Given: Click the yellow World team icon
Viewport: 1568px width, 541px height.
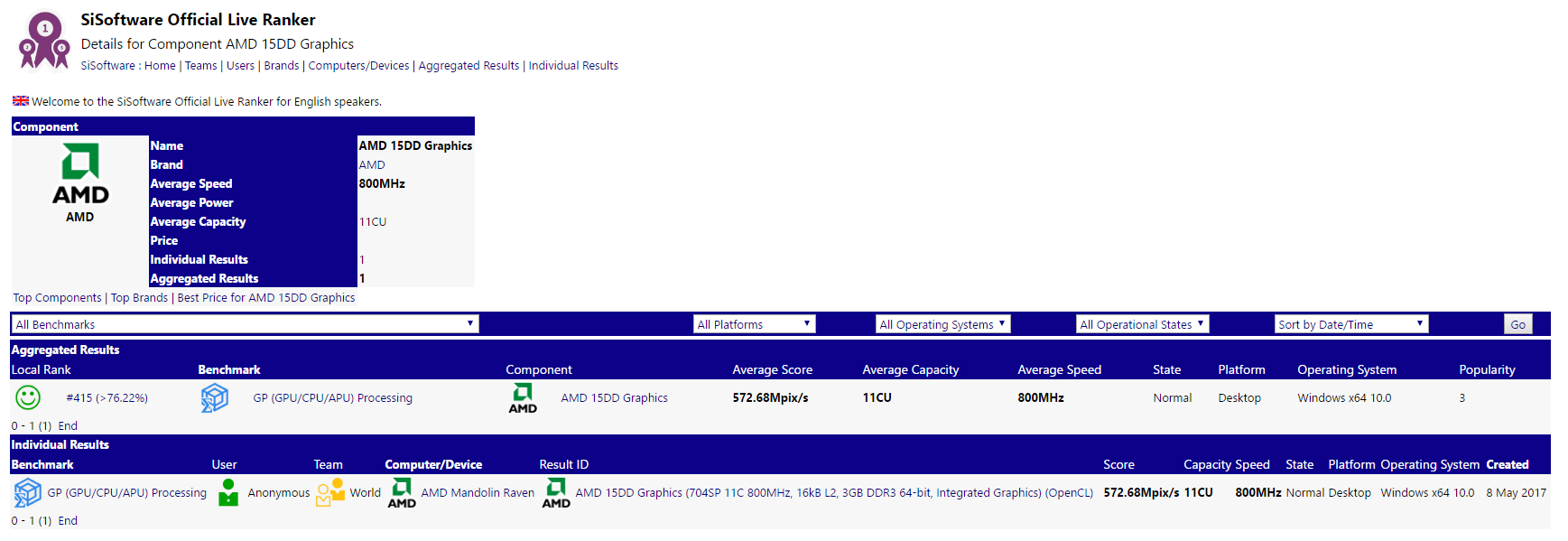Looking at the screenshot, I should tap(330, 492).
